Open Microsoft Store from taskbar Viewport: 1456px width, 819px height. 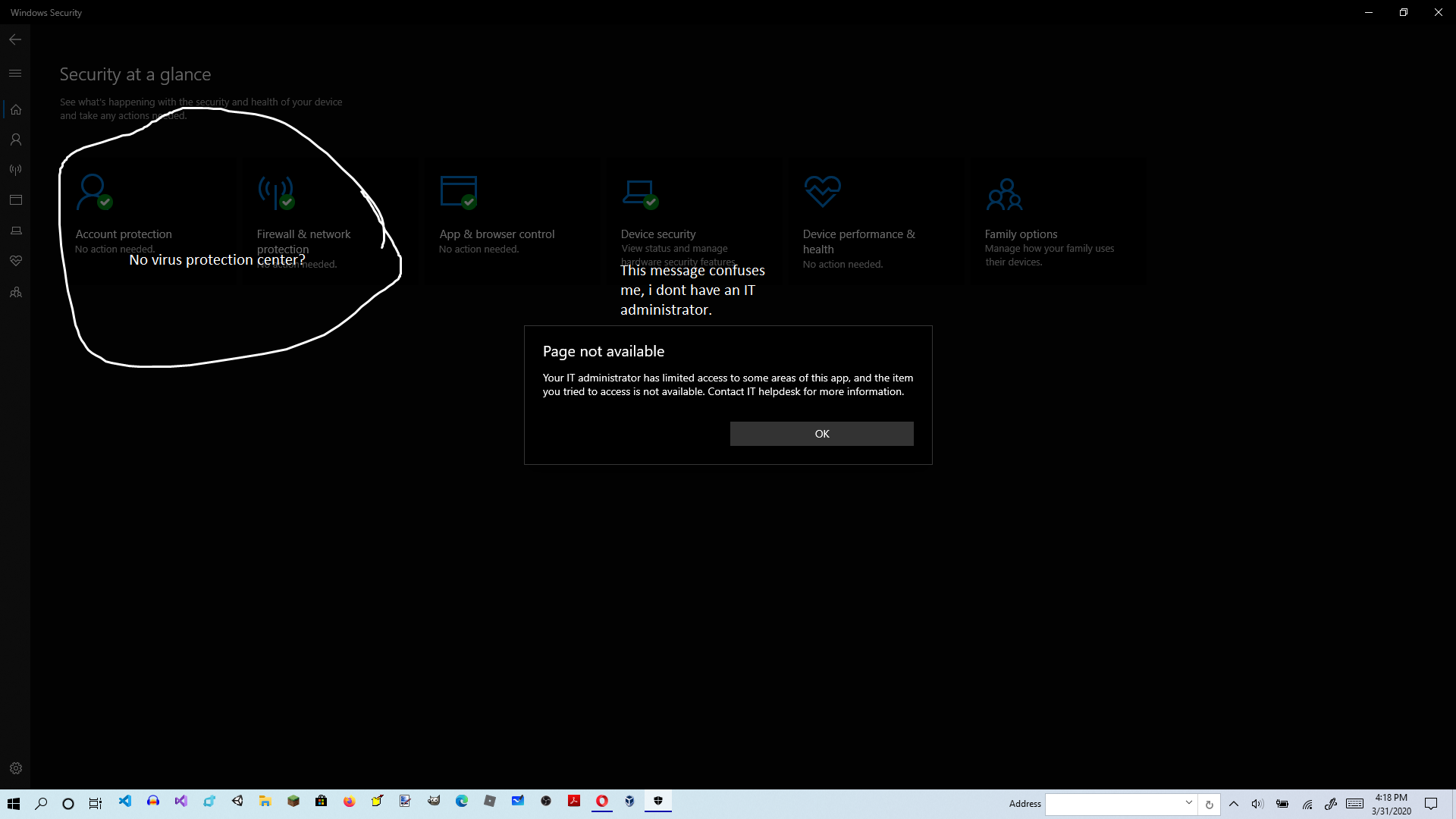(x=322, y=801)
